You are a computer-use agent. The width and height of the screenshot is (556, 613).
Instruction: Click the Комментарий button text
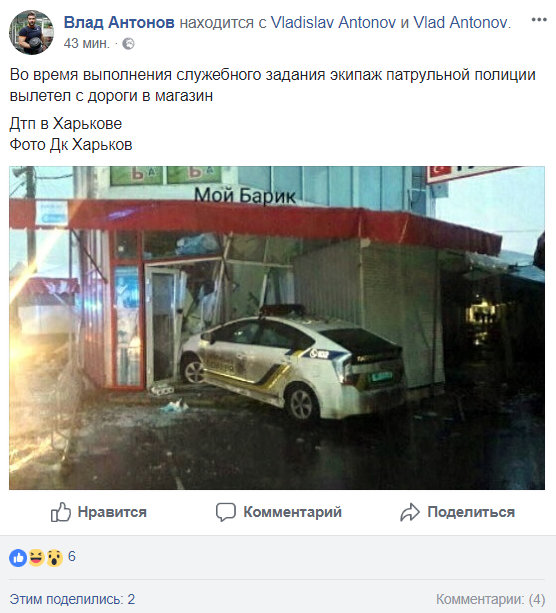tap(292, 512)
